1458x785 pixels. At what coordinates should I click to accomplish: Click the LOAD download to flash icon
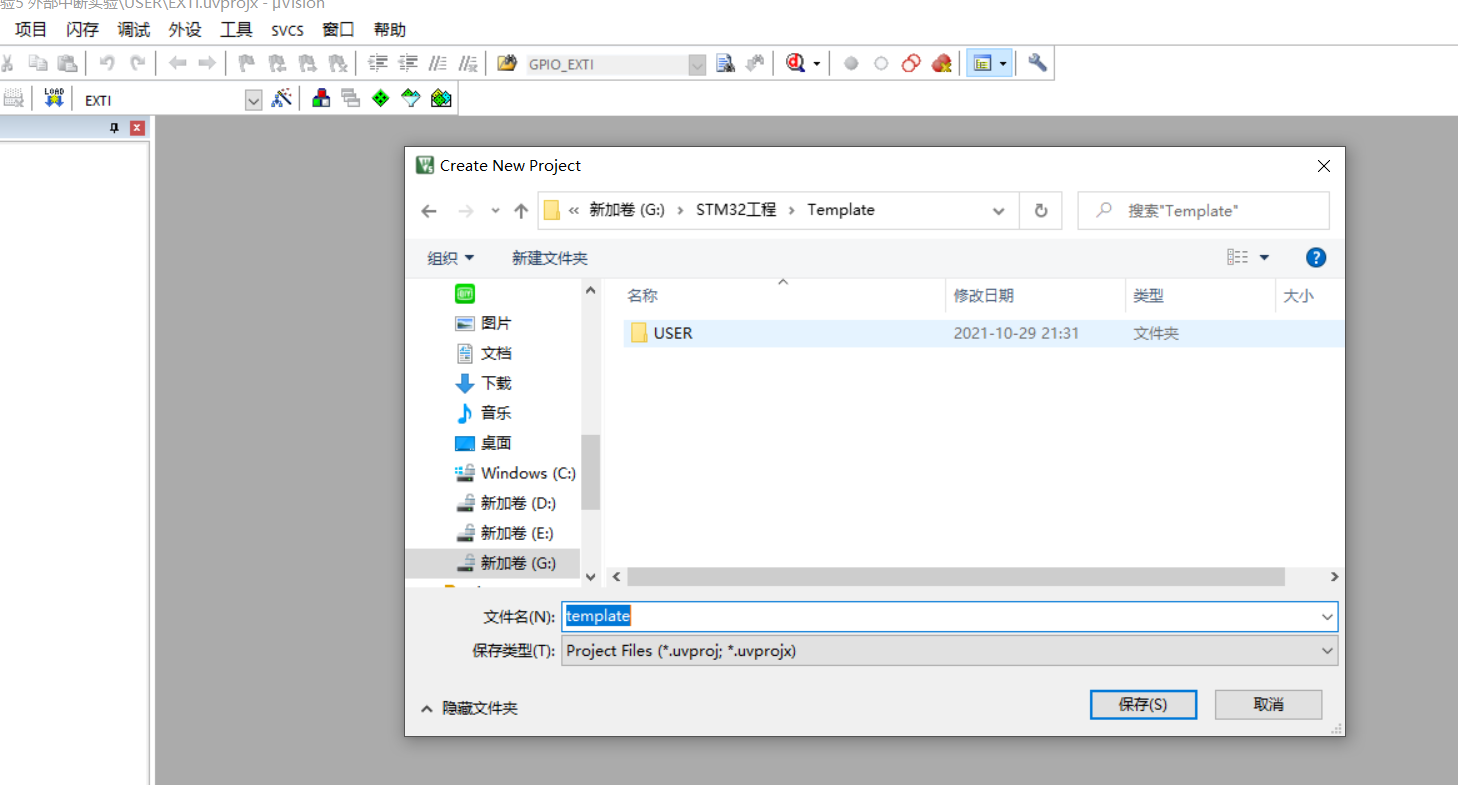[x=54, y=98]
